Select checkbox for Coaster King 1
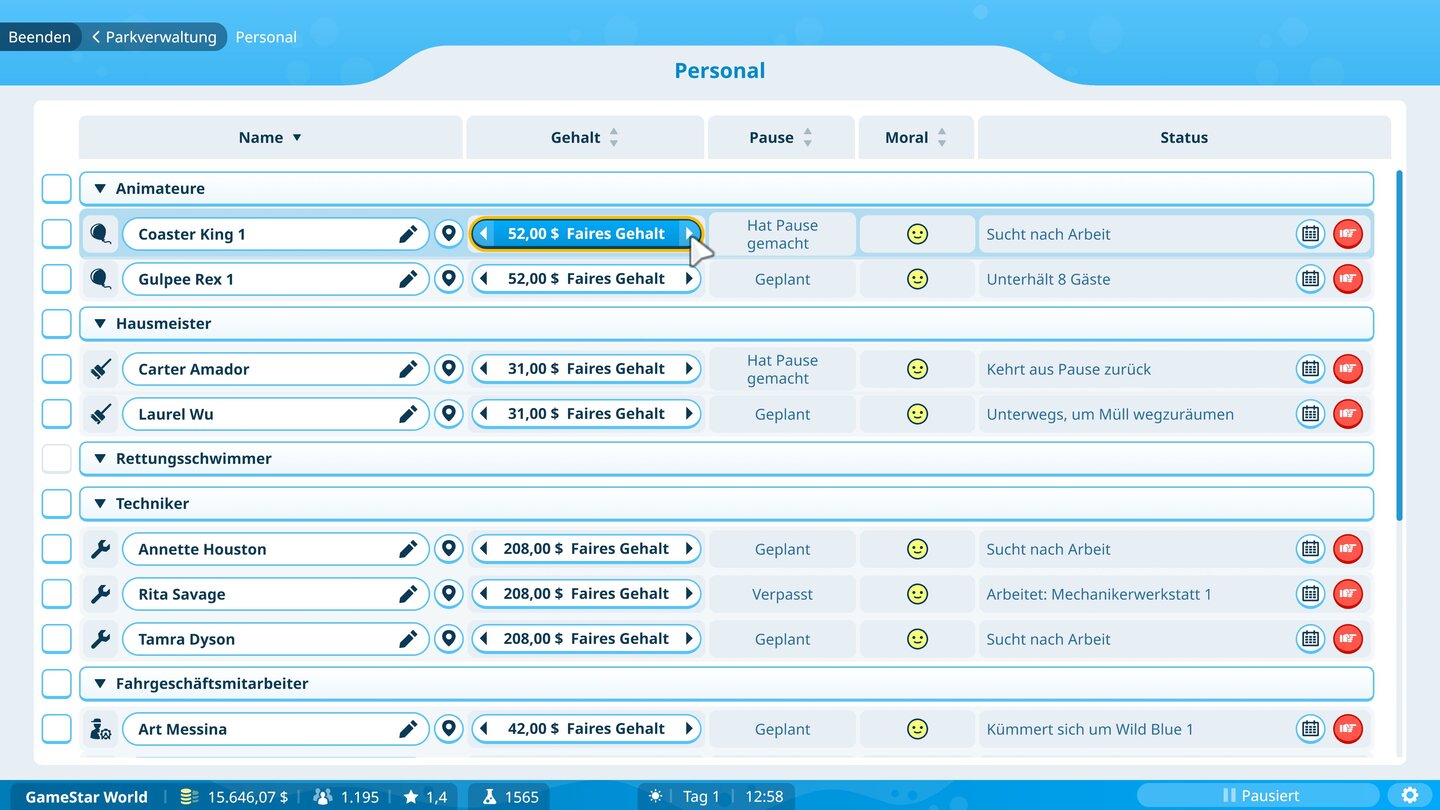 tap(57, 234)
